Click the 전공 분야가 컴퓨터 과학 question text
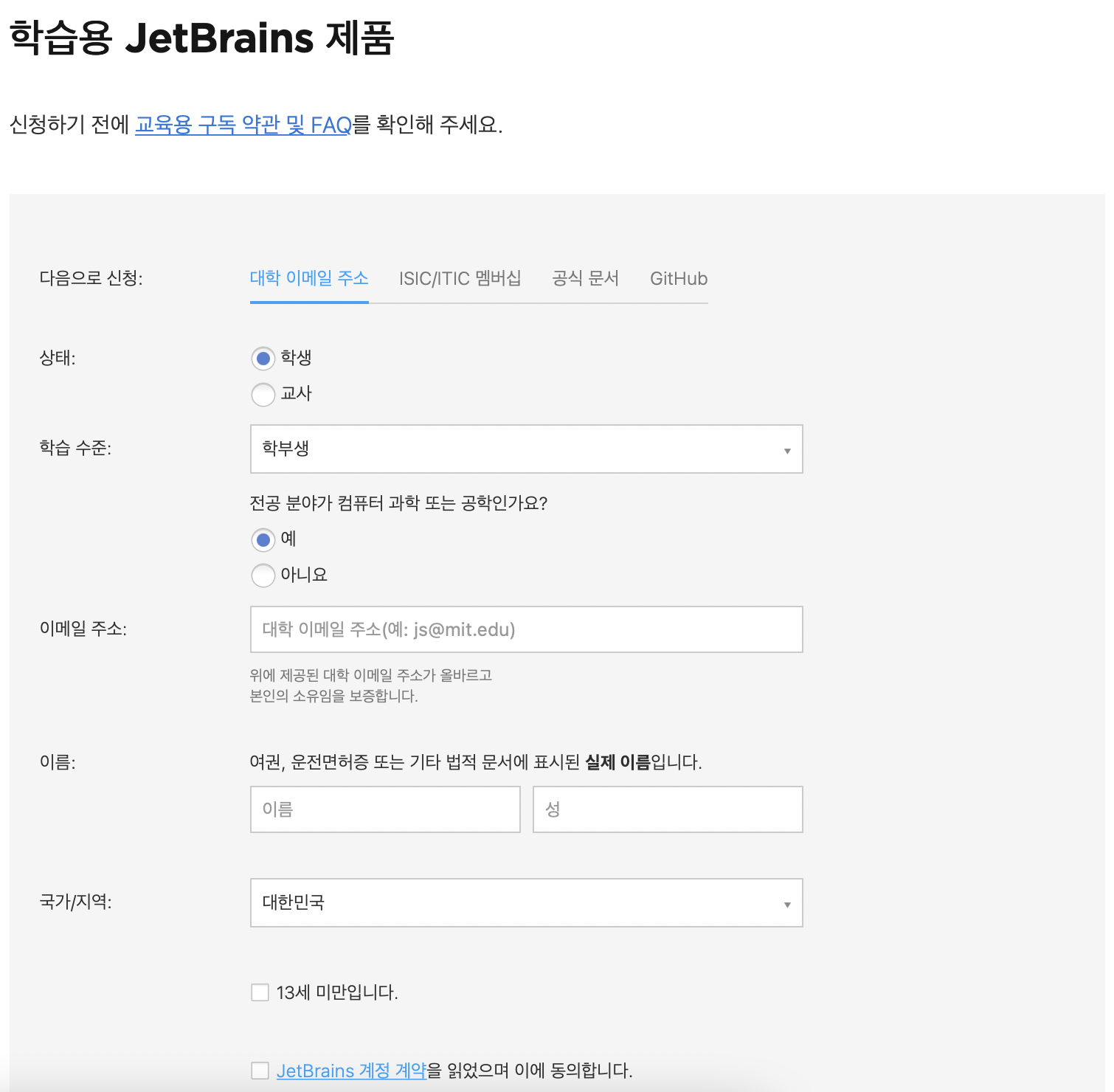Viewport: 1114px width, 1092px height. tap(399, 503)
